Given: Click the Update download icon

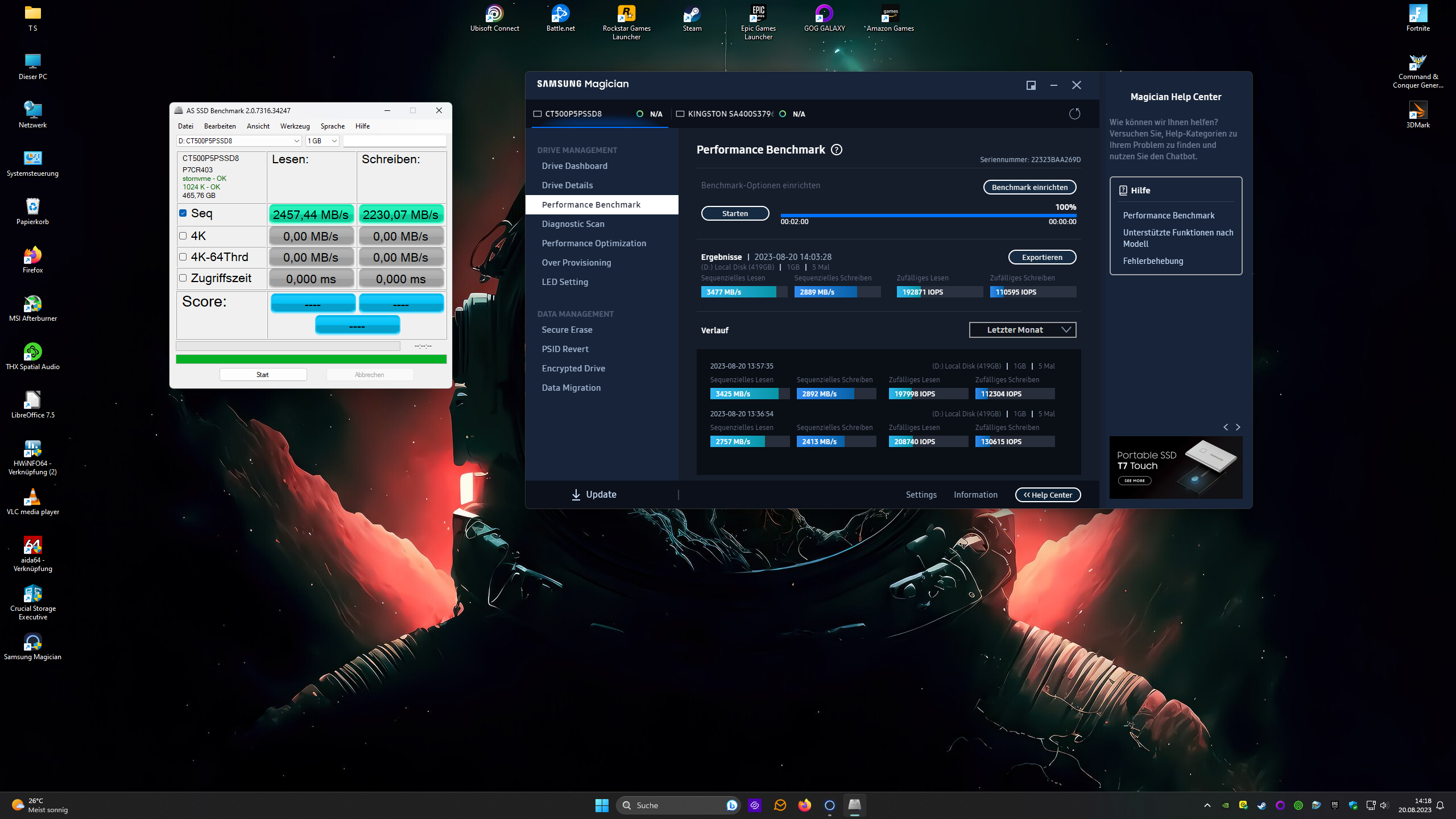Looking at the screenshot, I should point(576,495).
